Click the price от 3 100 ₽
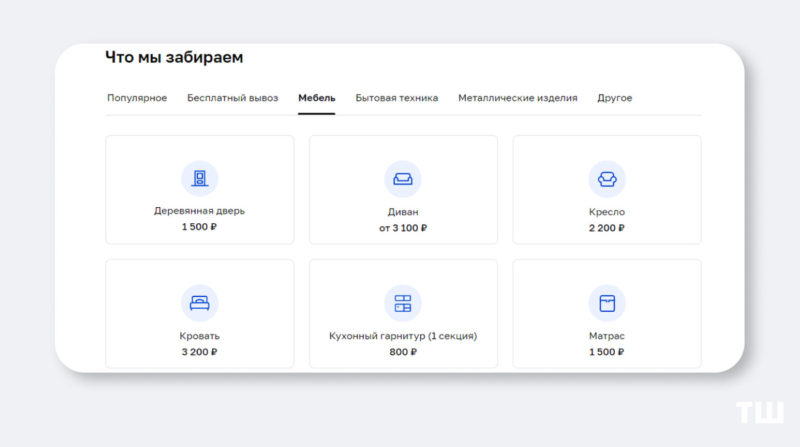 [403, 228]
